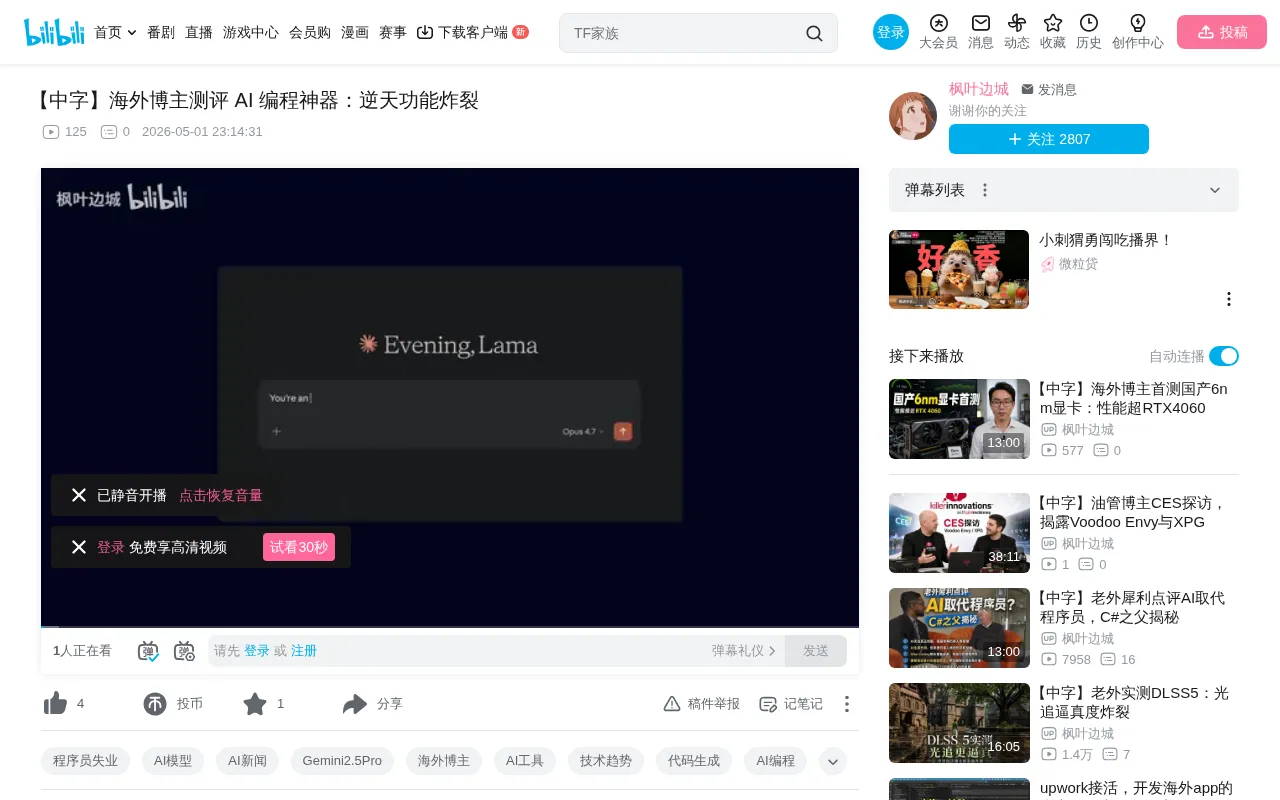Screen dimensions: 1280x800
Task: Click 投币 coin icon
Action: 155,704
